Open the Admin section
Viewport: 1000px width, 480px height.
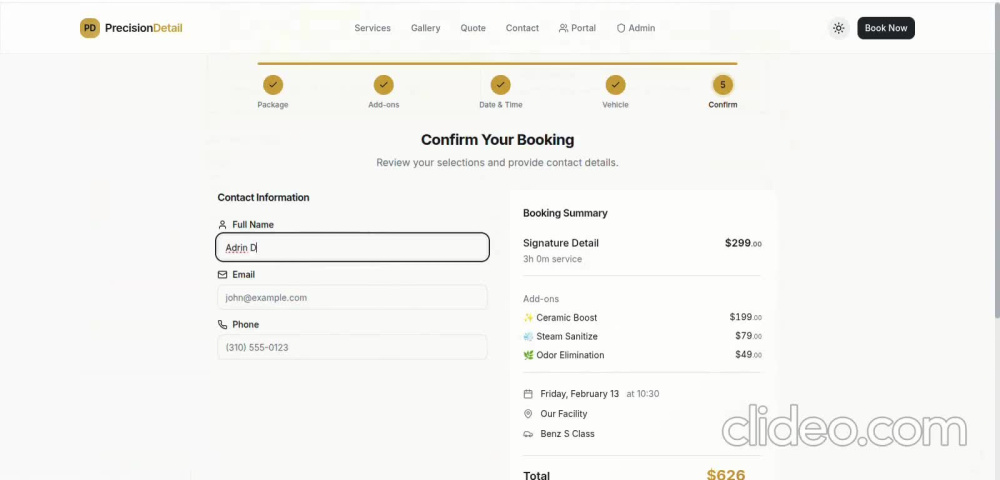coord(636,28)
